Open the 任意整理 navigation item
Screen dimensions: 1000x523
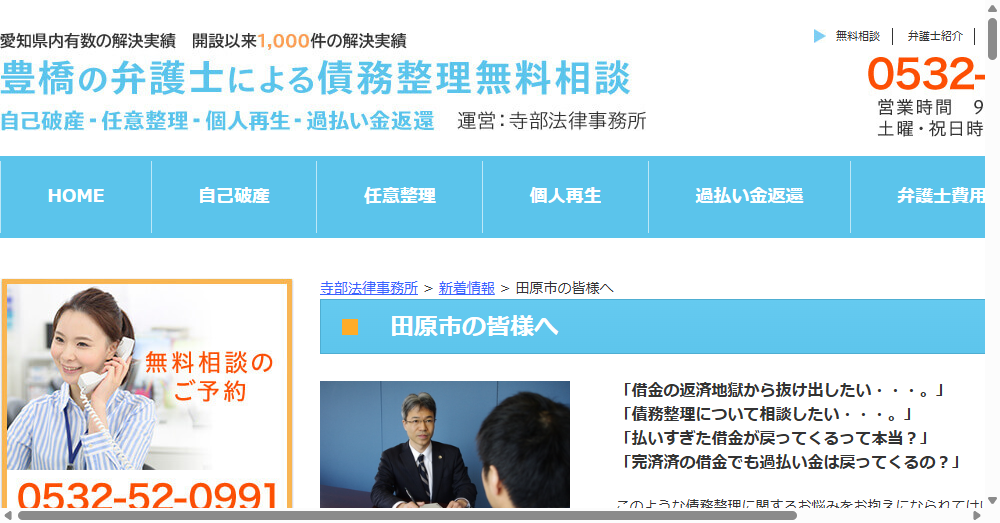click(400, 196)
